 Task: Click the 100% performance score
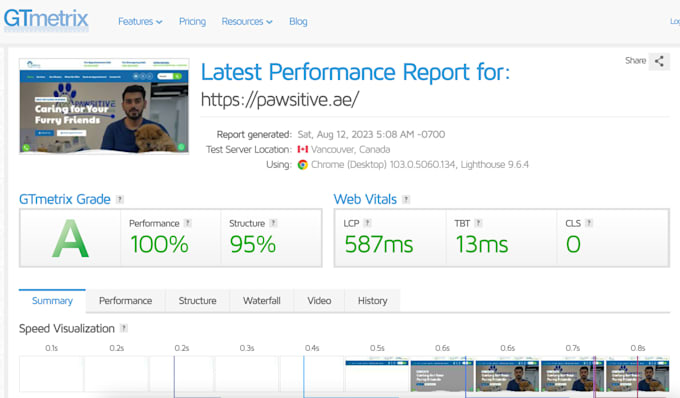pyautogui.click(x=159, y=244)
